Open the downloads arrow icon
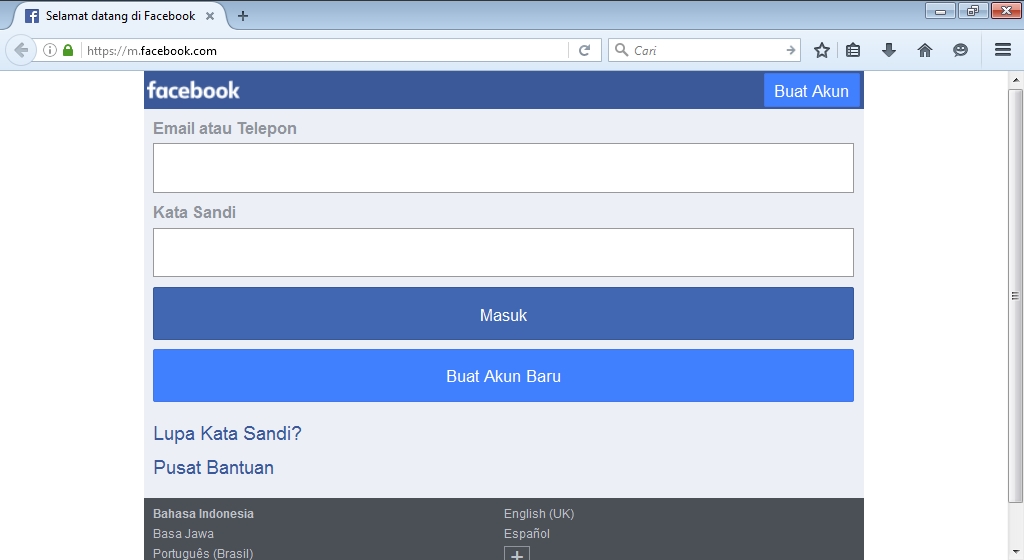Viewport: 1024px width, 560px height. [889, 50]
